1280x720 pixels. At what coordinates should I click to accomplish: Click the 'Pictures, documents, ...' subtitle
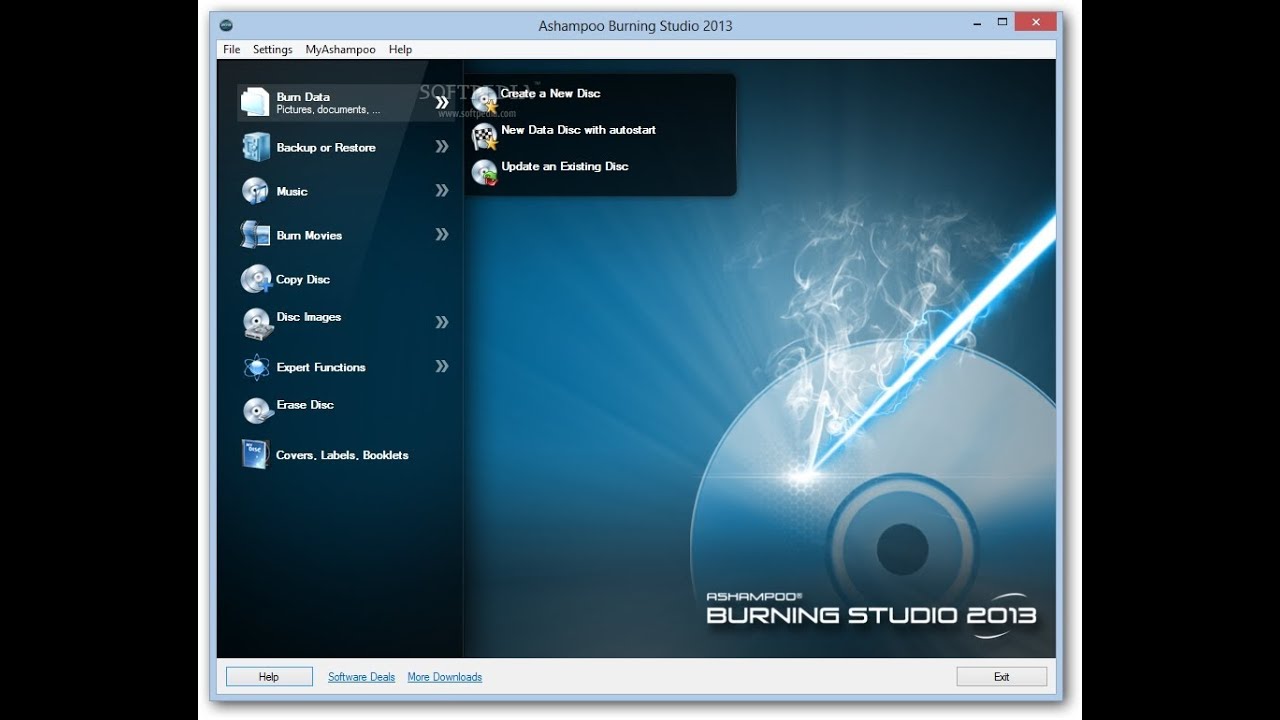coord(328,110)
